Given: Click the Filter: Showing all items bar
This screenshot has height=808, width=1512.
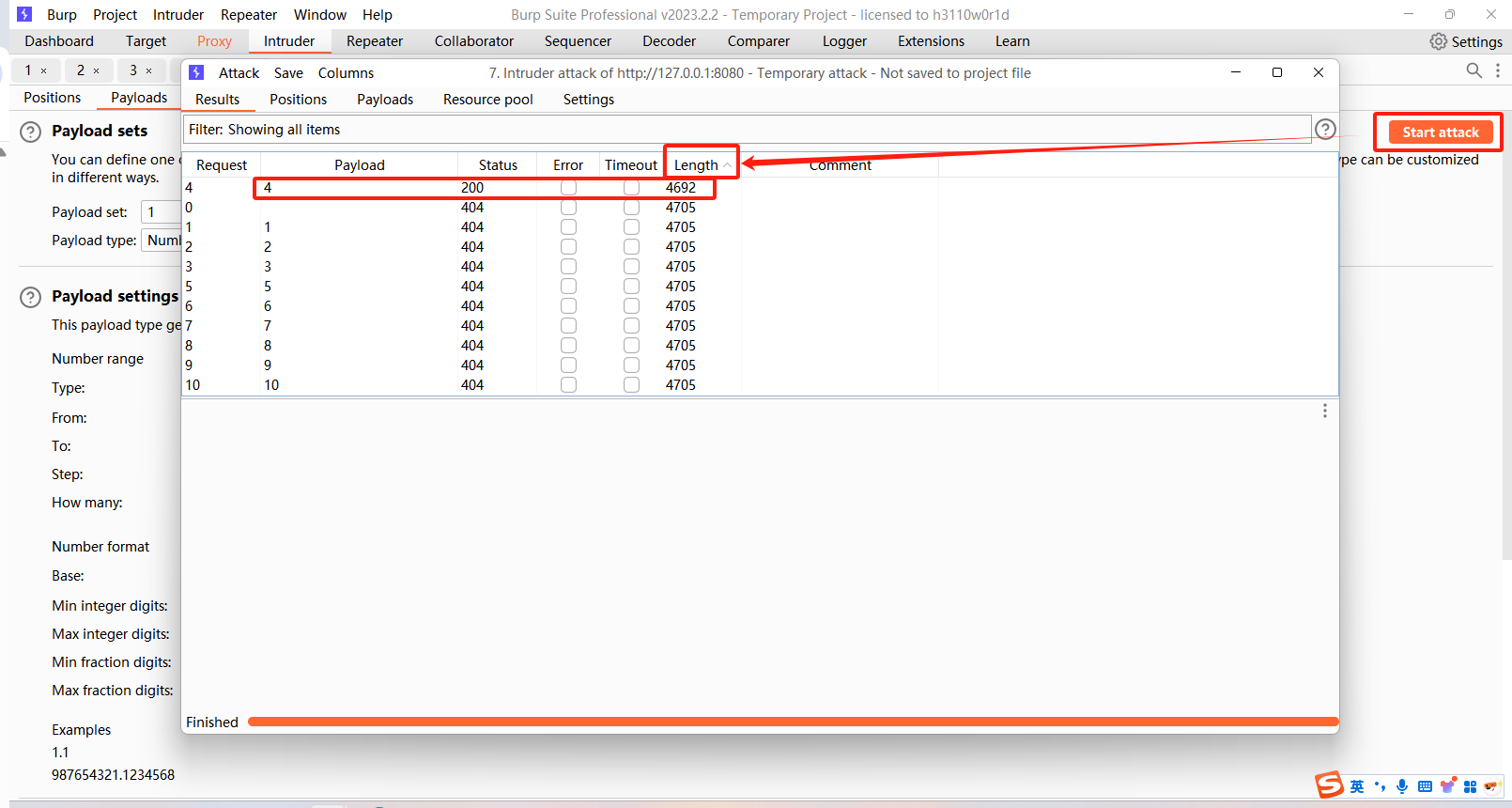Looking at the screenshot, I should tap(747, 130).
